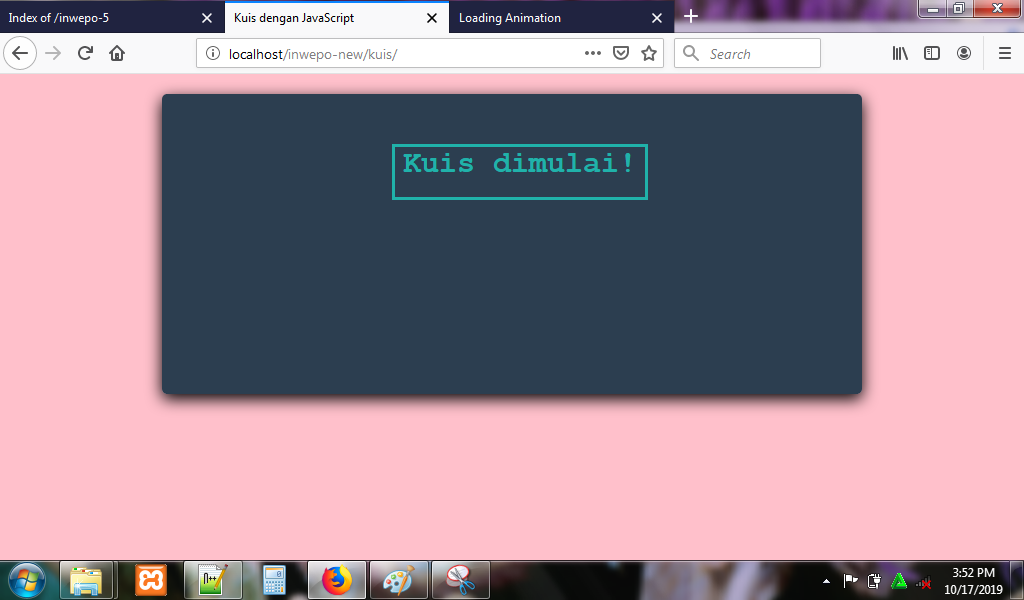Screen dimensions: 1024x600
Task: Open Windows Explorer from taskbar
Action: 87,580
